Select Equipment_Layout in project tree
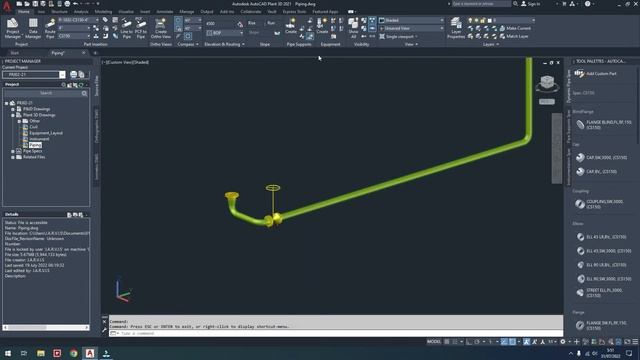This screenshot has width=640, height=360. tap(46, 133)
